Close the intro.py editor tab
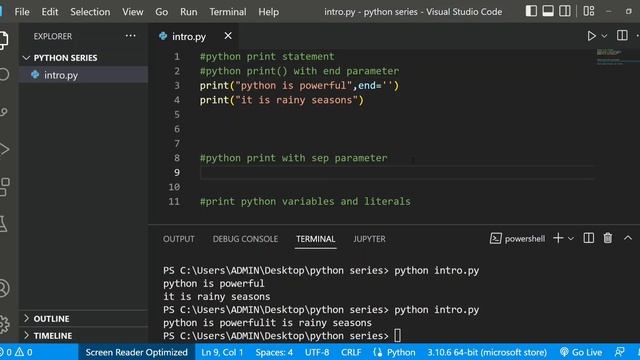Screen dimensions: 640x360 [228, 36]
